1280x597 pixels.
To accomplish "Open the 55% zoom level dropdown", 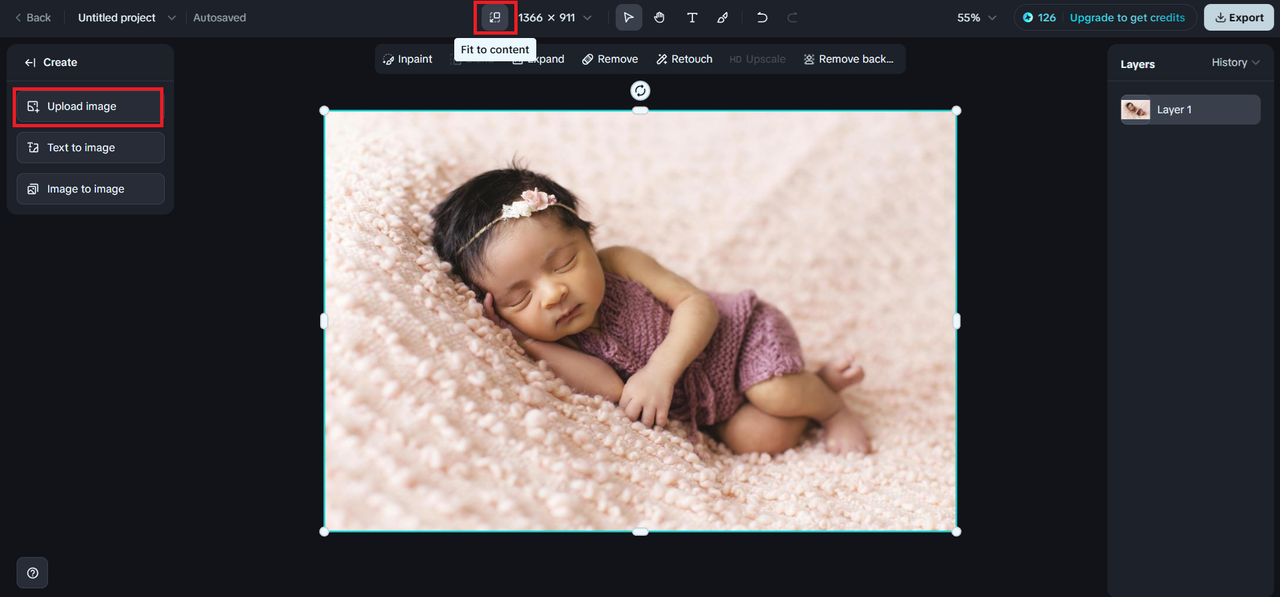I will [x=976, y=18].
